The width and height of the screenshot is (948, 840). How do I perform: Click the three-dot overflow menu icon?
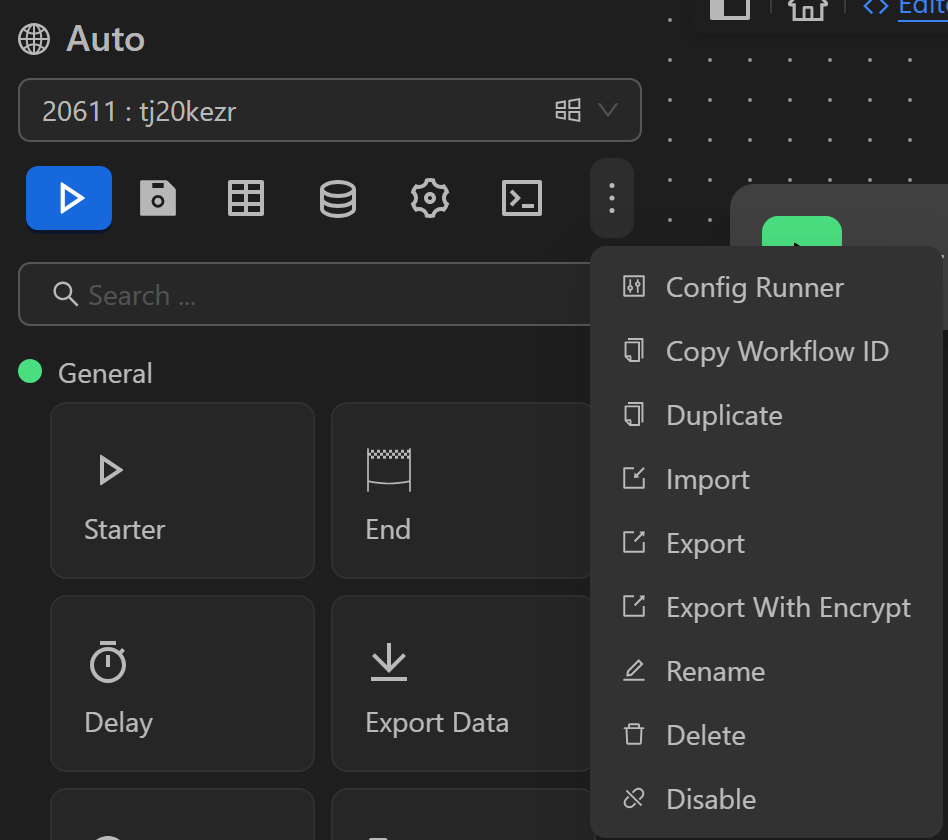tap(611, 198)
